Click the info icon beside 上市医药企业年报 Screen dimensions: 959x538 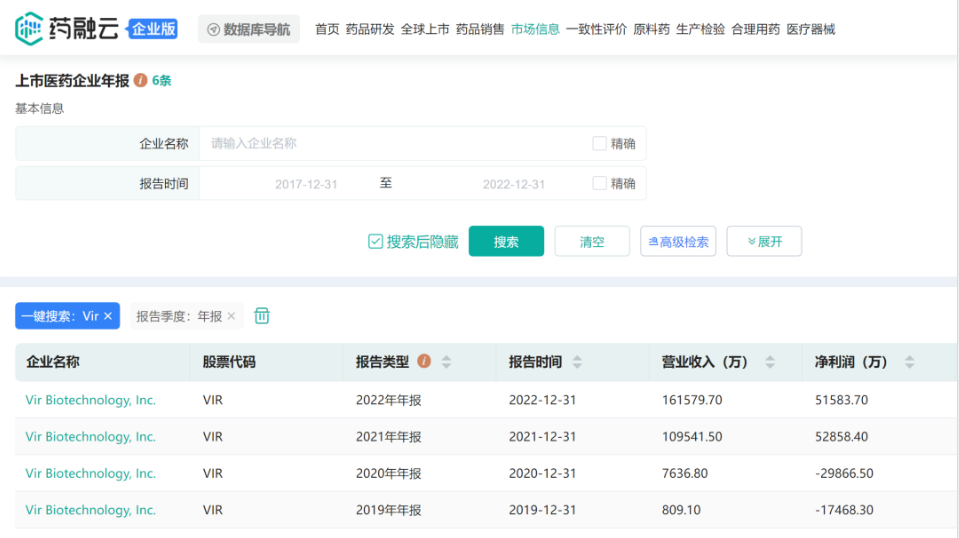tap(141, 81)
